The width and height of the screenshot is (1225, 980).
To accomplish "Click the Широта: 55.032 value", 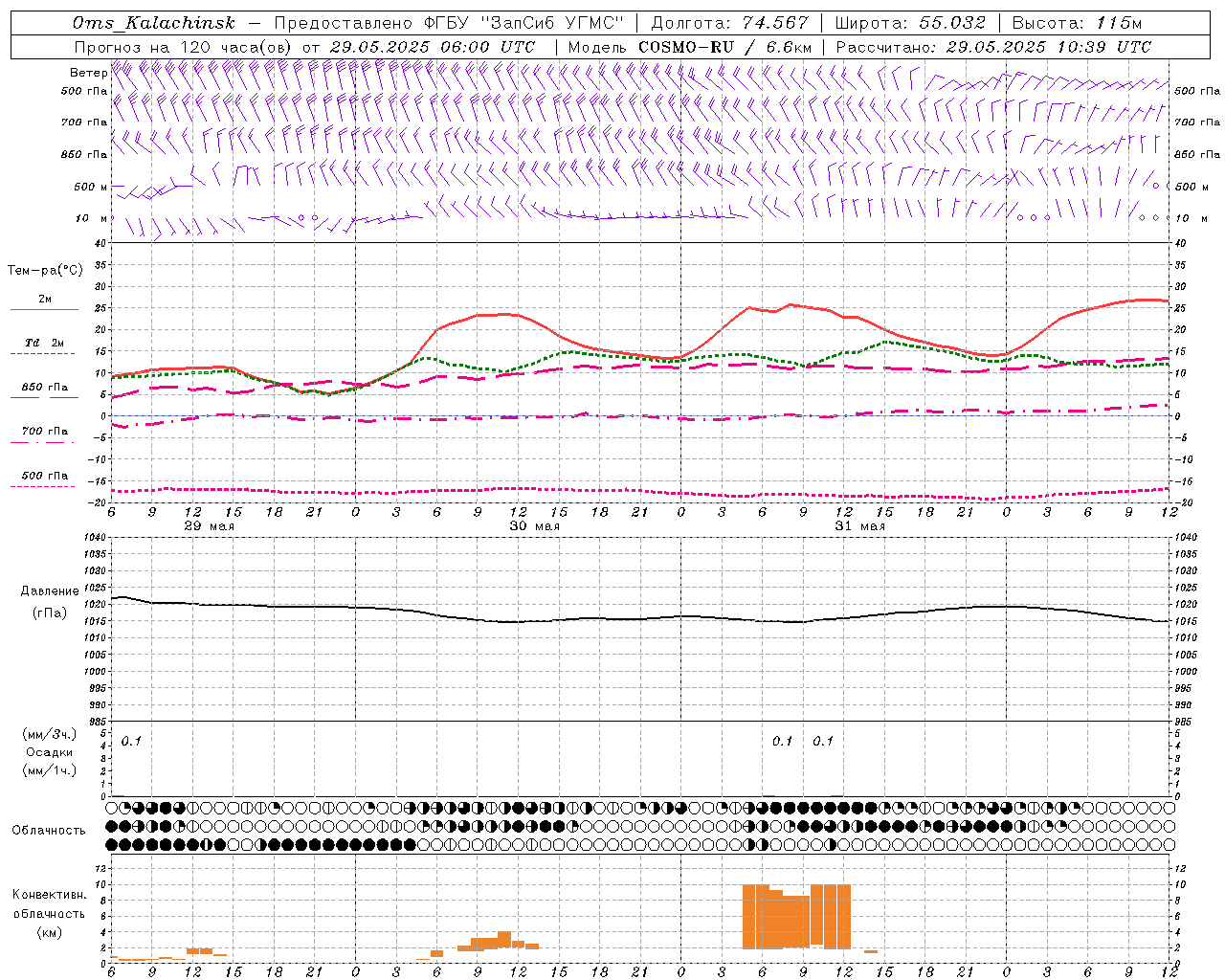I will tap(909, 23).
